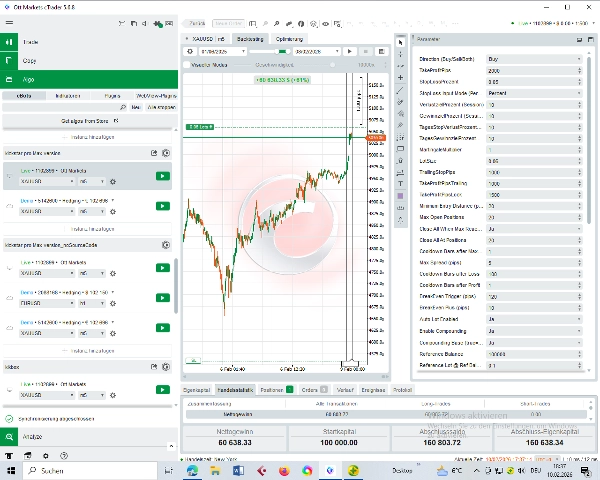Open Firefox from the taskbar
This screenshot has height=480, width=600.
tap(284, 470)
